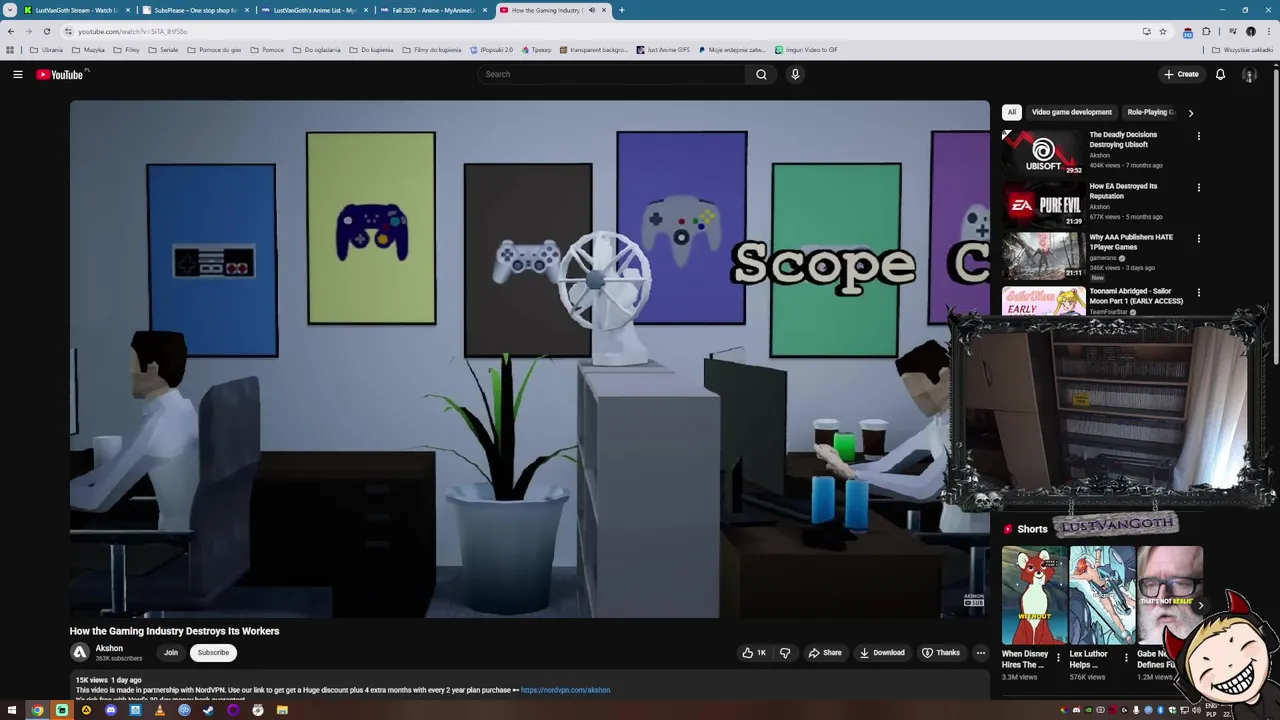This screenshot has height=720, width=1280.
Task: Show next filter chips with the arrow
Action: pyautogui.click(x=1190, y=113)
